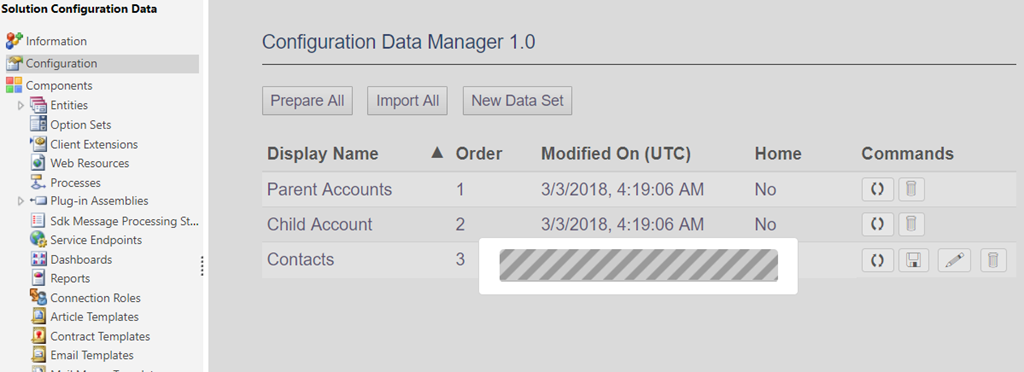Click the Plug-in Assemblies icon

pyautogui.click(x=39, y=201)
